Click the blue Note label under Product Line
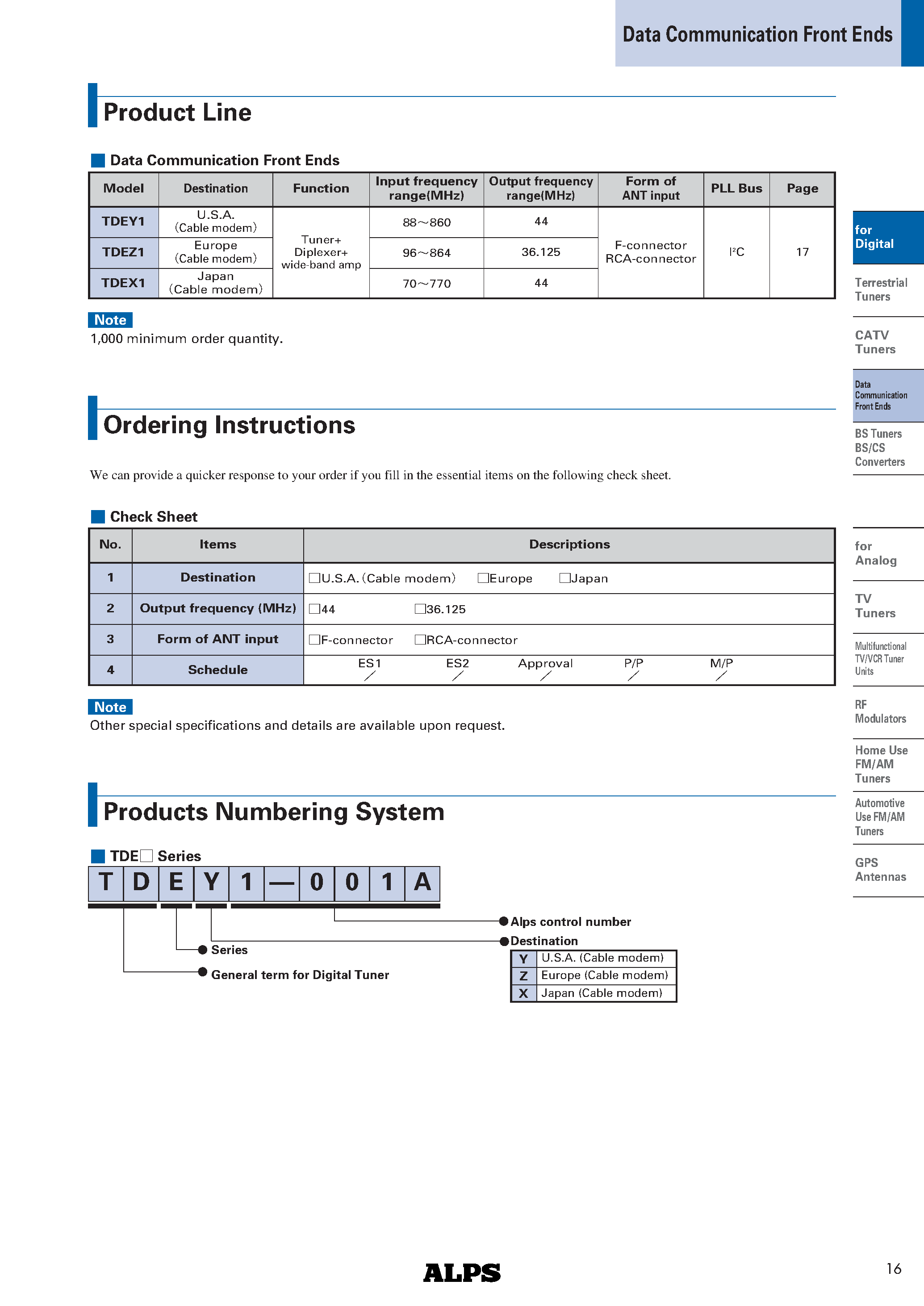924x1306 pixels. coord(110,320)
